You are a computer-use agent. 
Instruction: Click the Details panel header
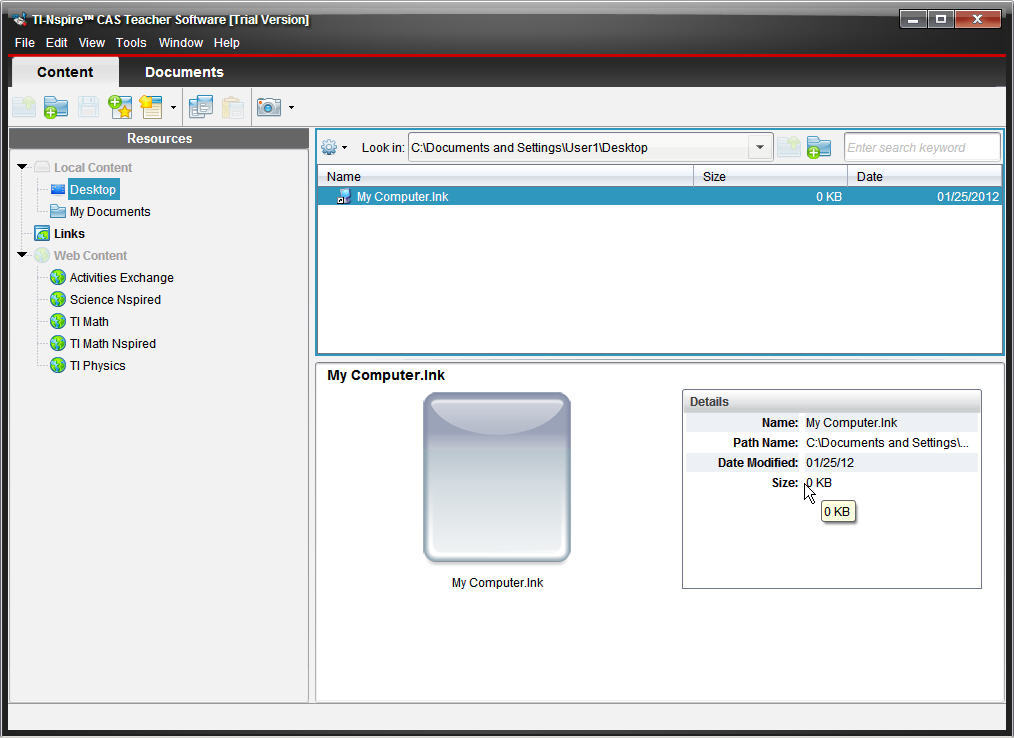point(832,402)
